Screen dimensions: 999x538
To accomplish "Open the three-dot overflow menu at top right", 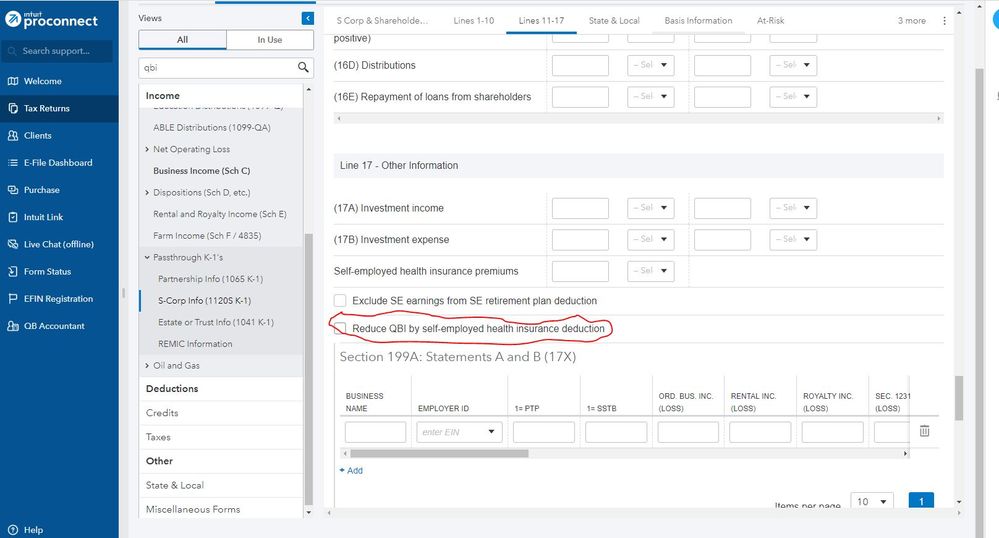I will coord(945,21).
